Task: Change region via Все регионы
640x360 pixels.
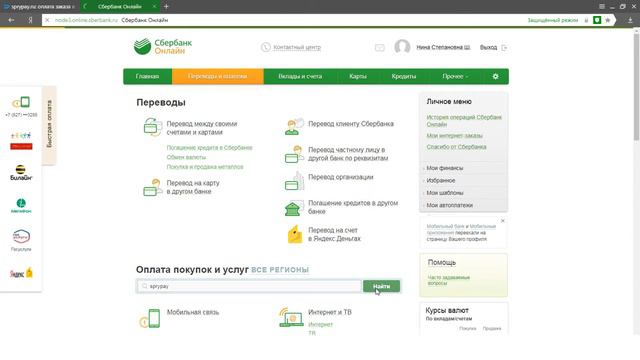Action: click(280, 270)
